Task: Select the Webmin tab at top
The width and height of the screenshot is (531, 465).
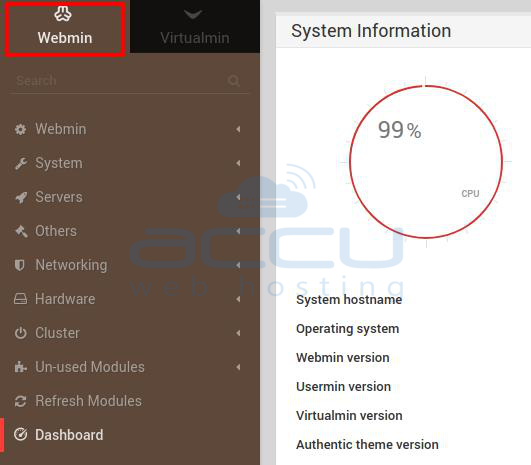Action: pos(65,26)
